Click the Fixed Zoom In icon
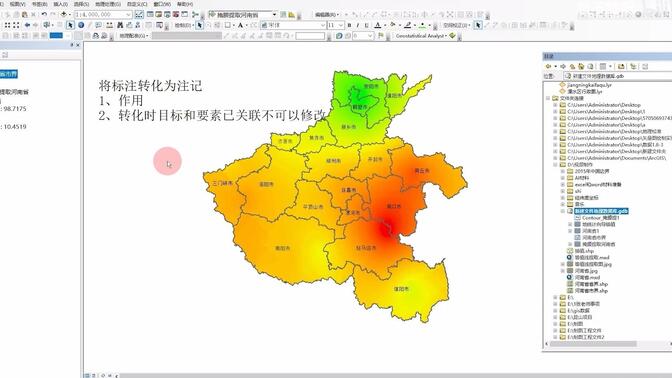The height and width of the screenshot is (378, 672). tap(7, 25)
